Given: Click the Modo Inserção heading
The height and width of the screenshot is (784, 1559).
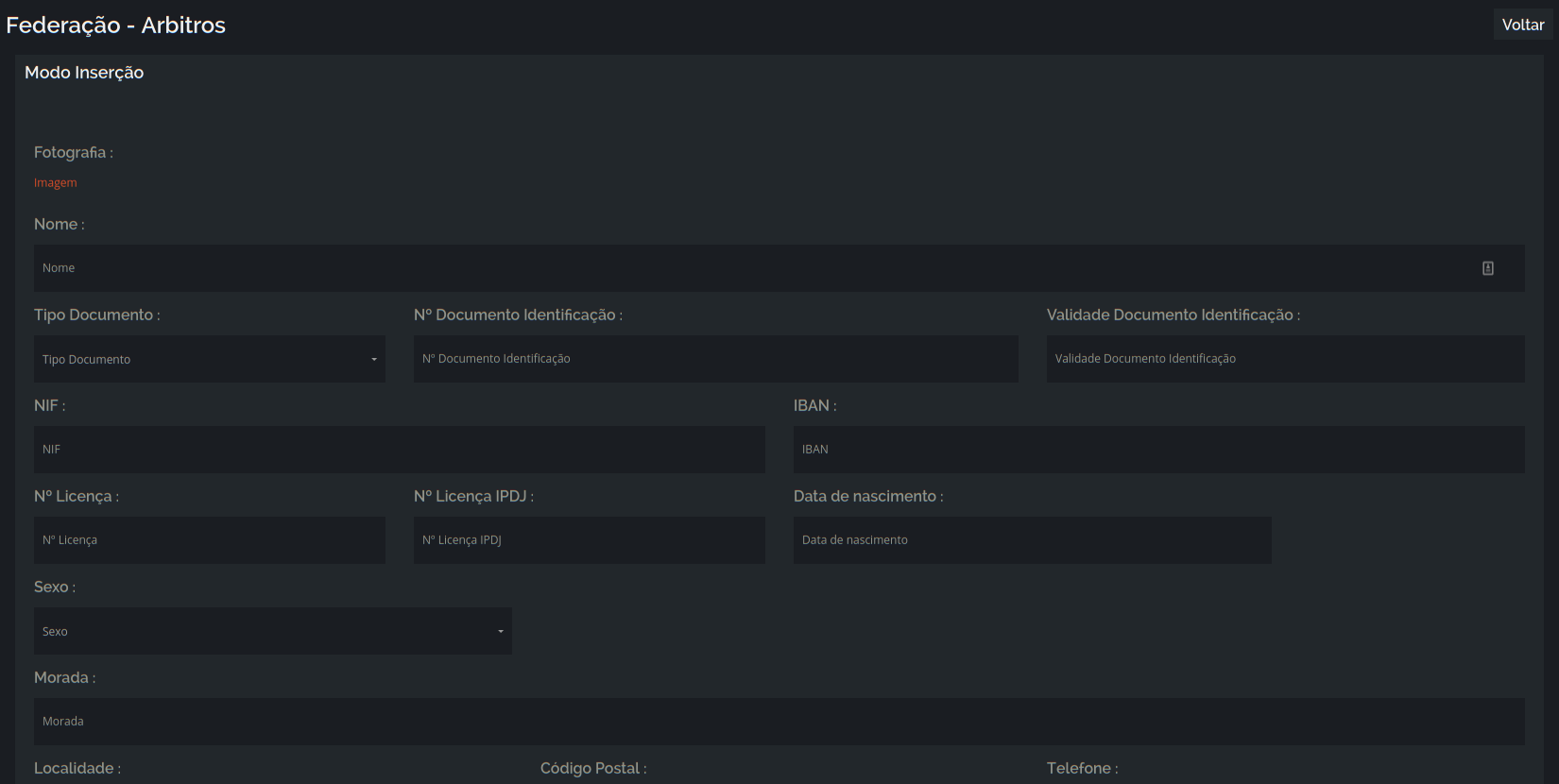Looking at the screenshot, I should click(x=84, y=73).
